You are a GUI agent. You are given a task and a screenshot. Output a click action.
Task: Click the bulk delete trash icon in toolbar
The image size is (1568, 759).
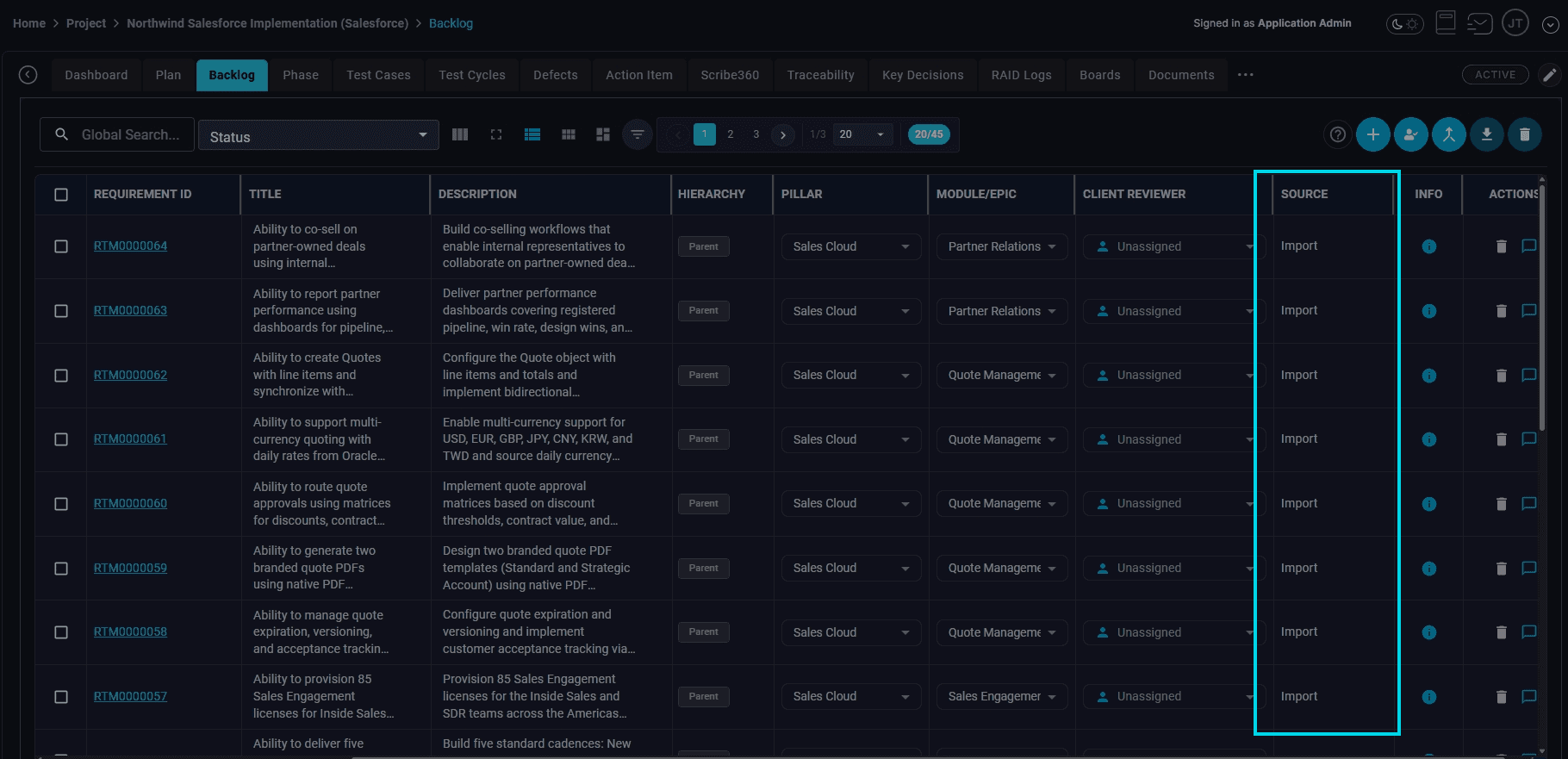(1525, 134)
